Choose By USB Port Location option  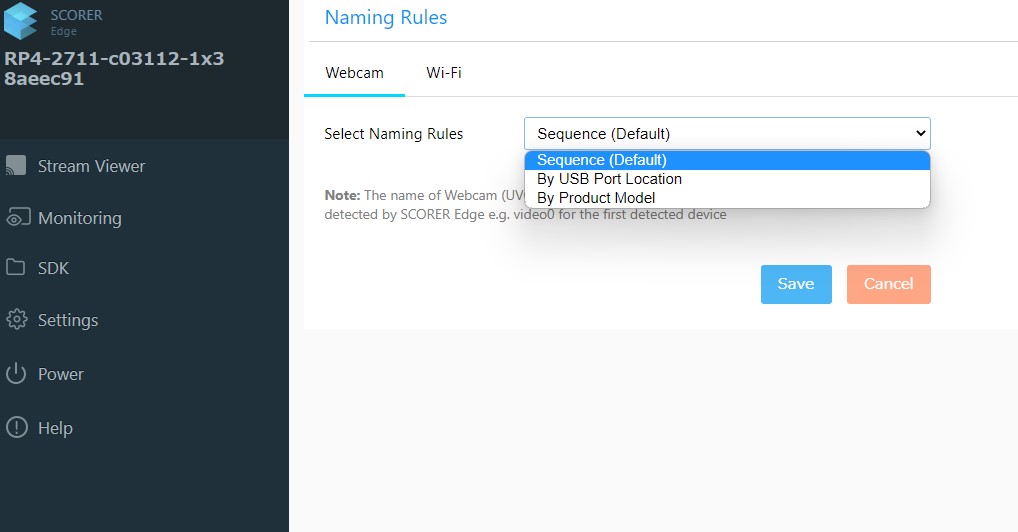coord(609,179)
